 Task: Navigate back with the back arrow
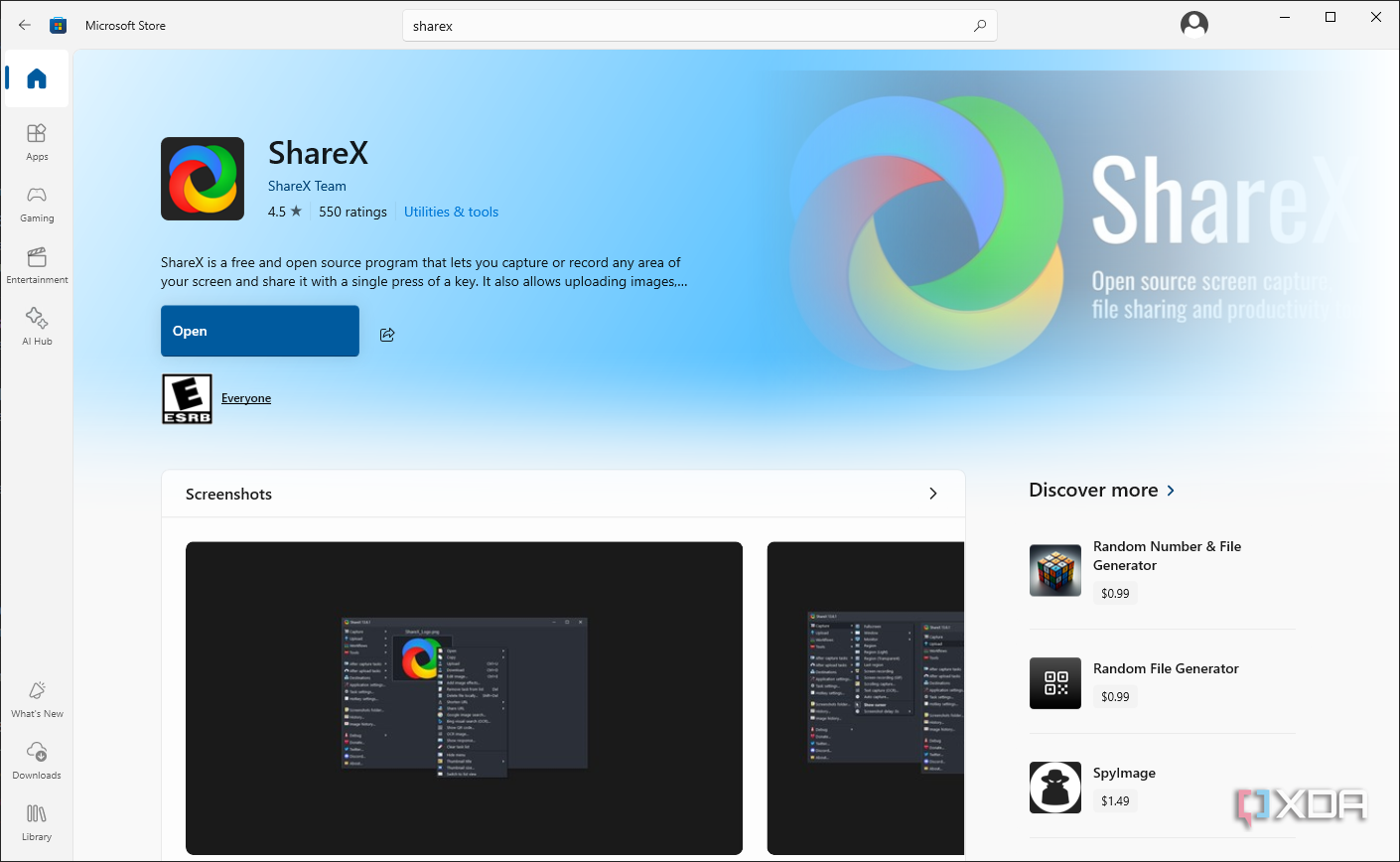point(24,25)
